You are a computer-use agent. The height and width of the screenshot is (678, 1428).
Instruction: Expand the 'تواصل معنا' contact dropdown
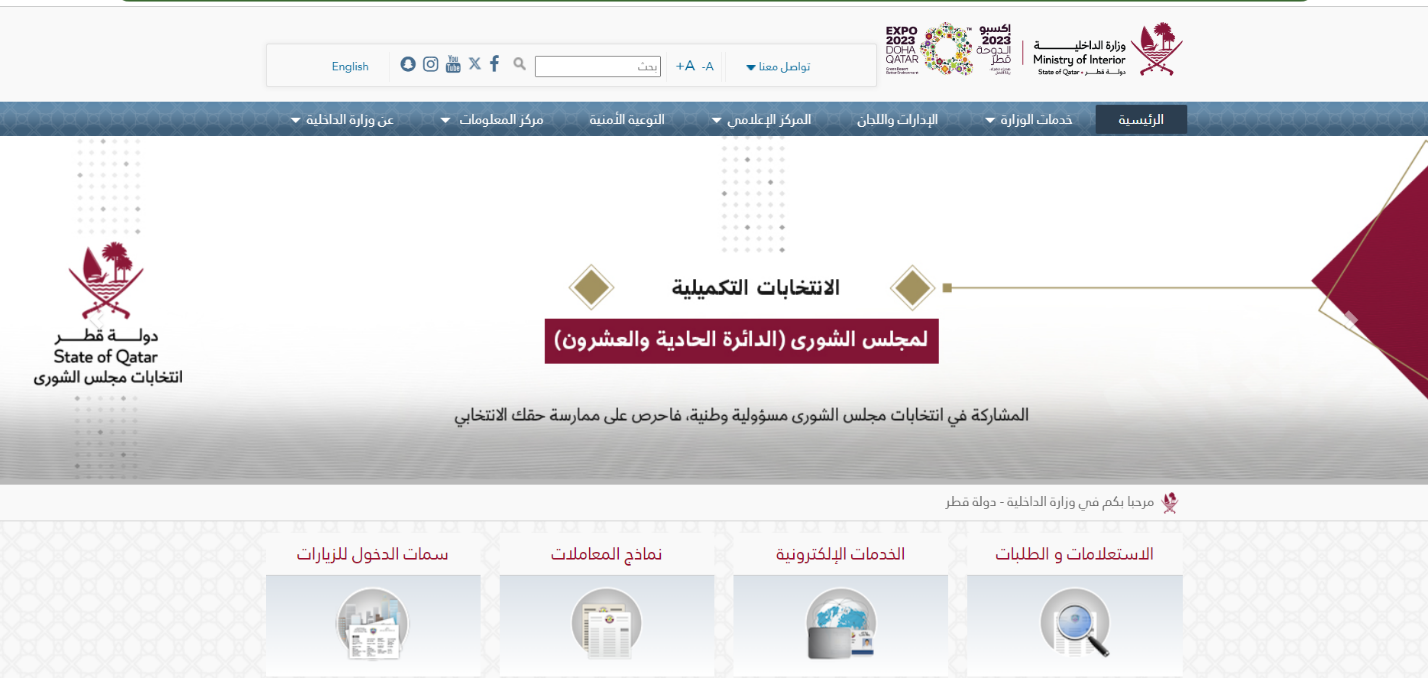pyautogui.click(x=778, y=67)
